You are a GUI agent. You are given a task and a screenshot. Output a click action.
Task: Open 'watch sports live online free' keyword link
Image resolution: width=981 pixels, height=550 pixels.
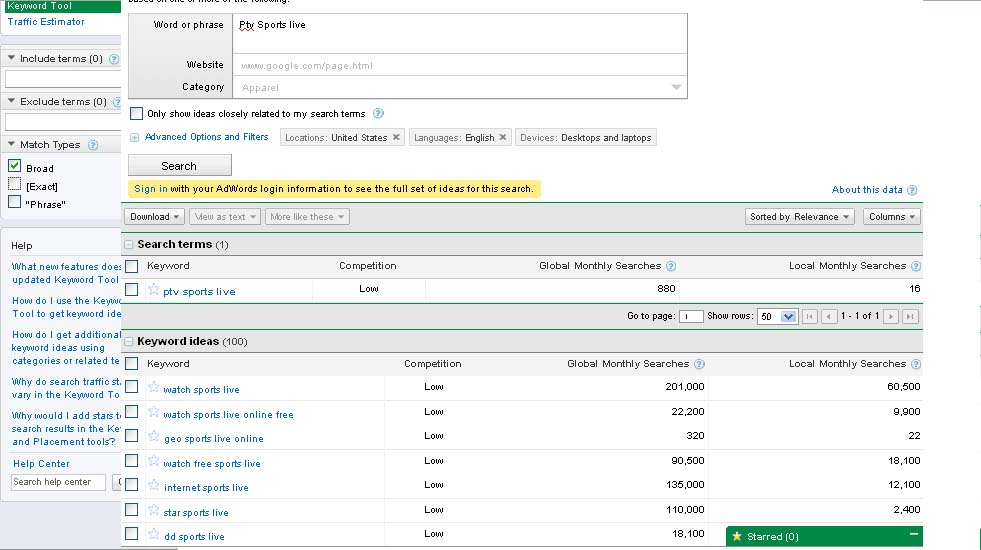[228, 415]
